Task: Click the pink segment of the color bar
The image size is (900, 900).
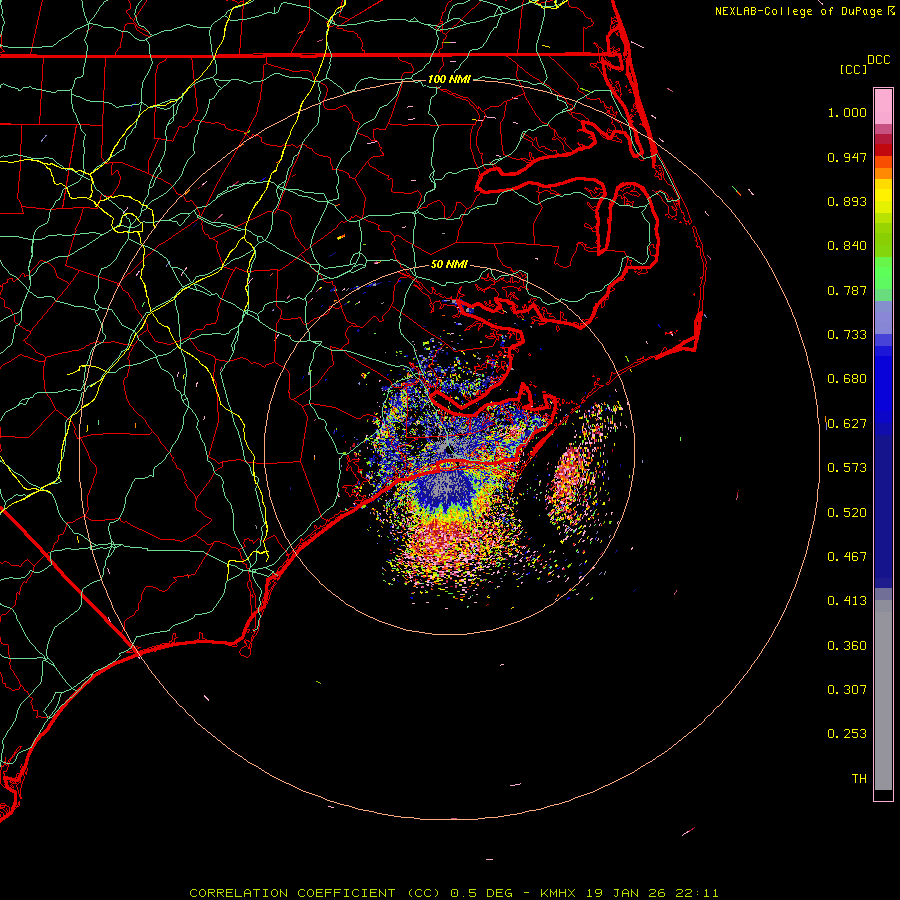Action: [x=883, y=107]
